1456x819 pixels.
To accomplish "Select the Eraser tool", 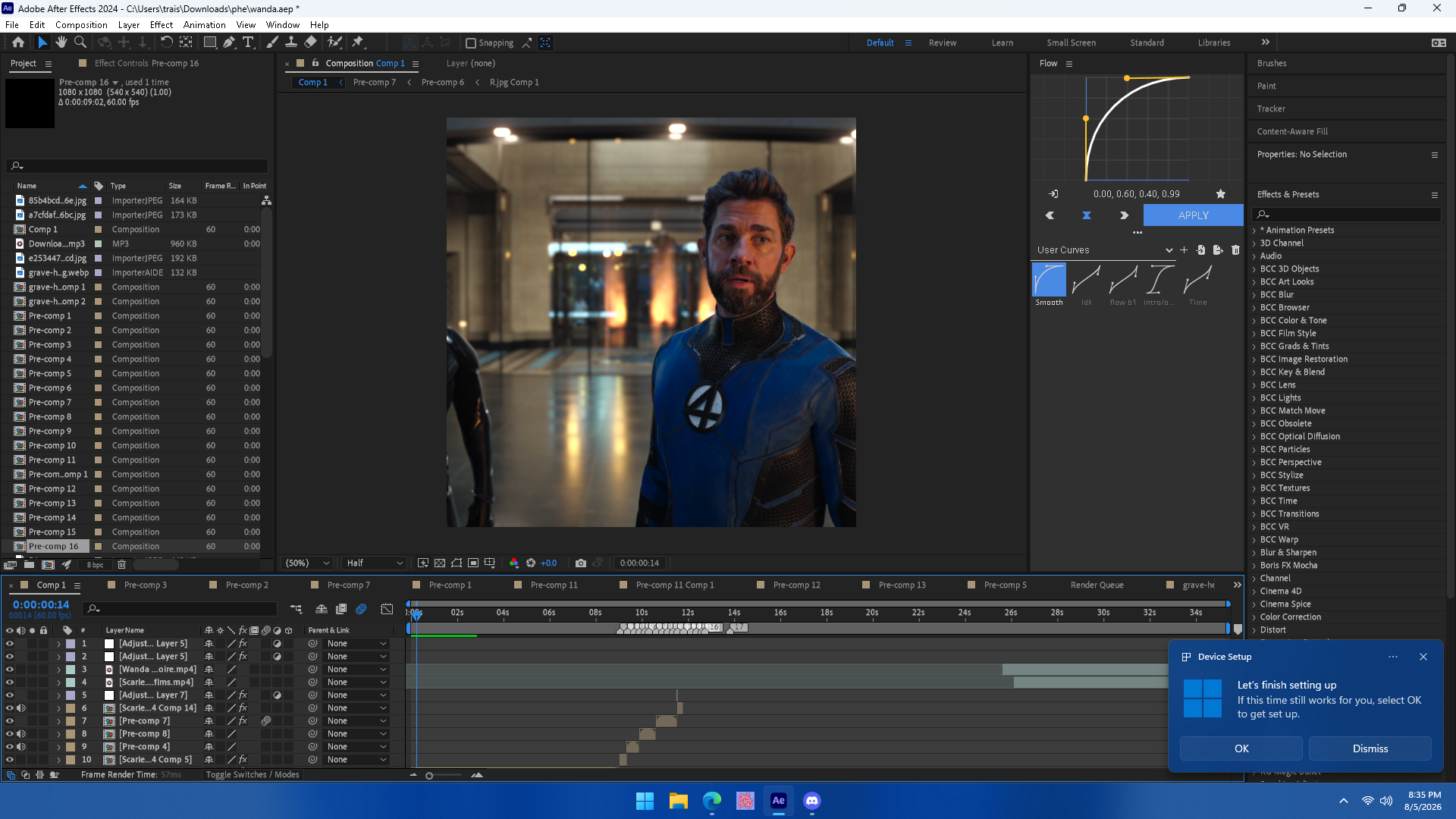I will (x=310, y=42).
